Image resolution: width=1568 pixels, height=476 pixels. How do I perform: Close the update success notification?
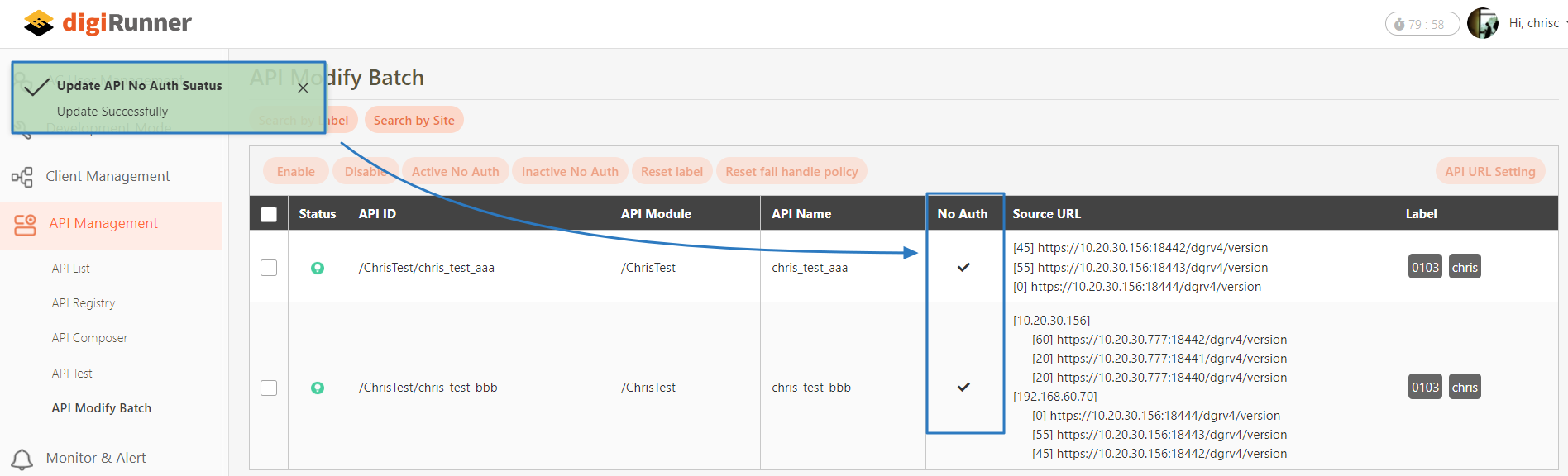[303, 88]
